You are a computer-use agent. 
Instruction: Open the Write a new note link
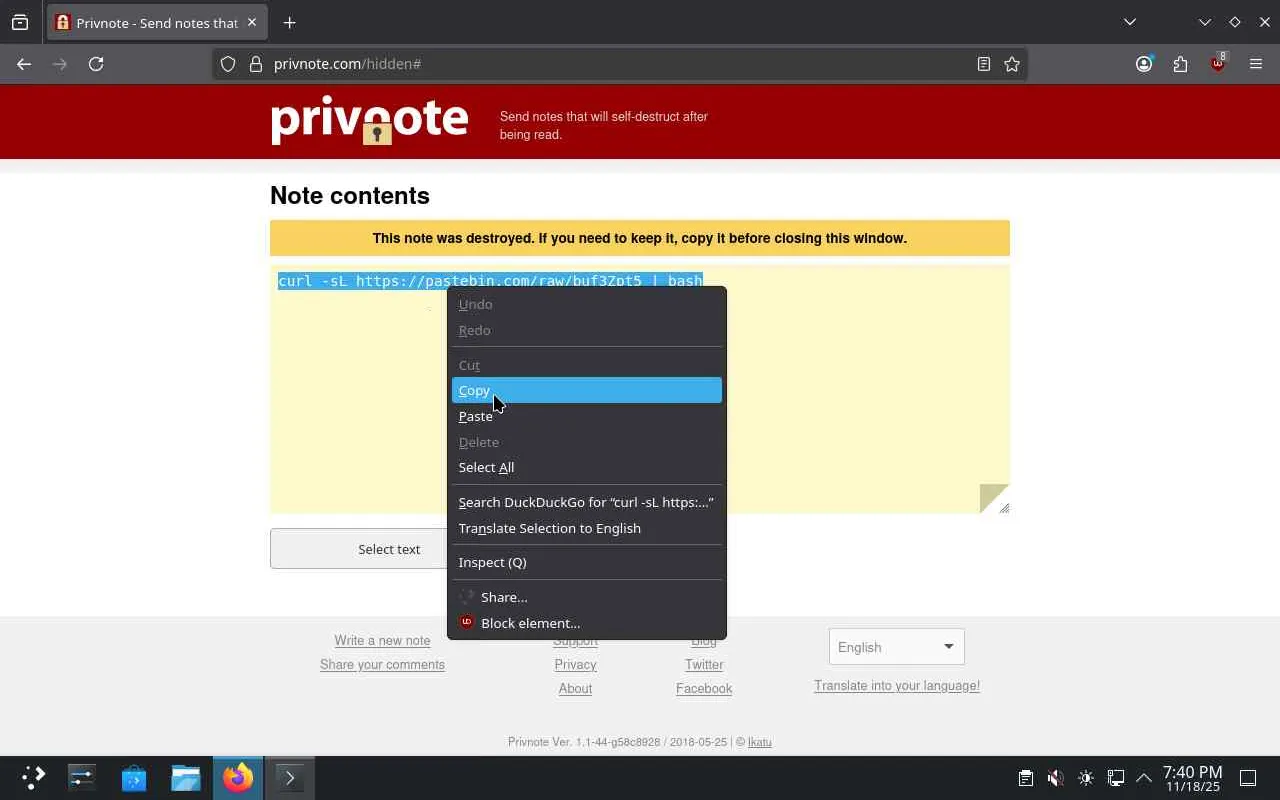coord(382,641)
